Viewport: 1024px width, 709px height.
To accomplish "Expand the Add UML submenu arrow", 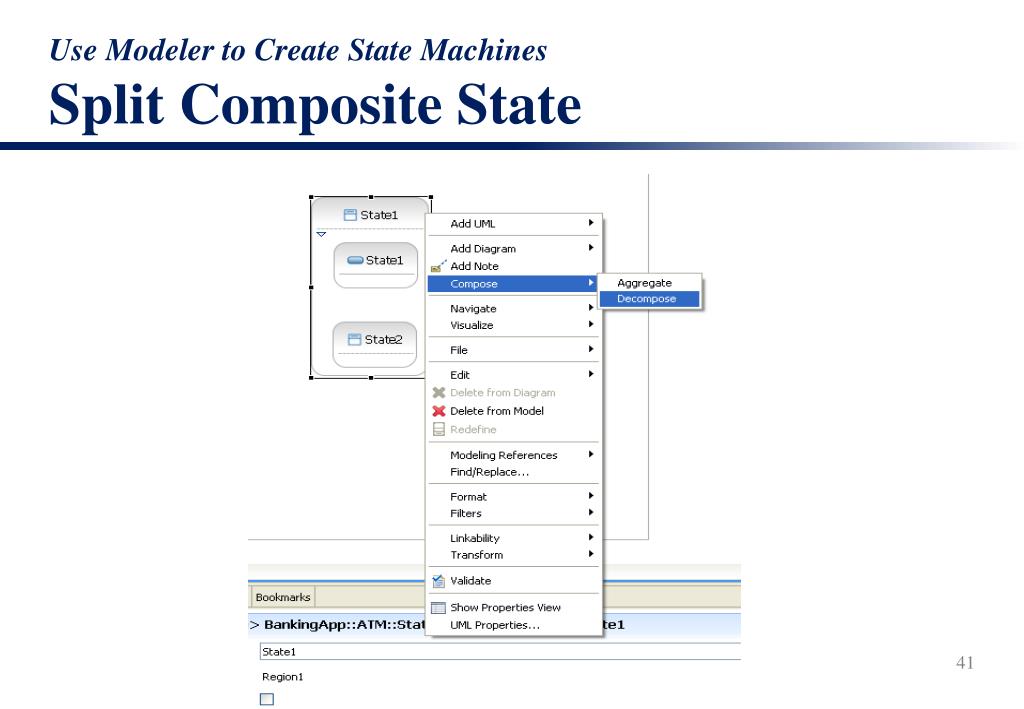I will (590, 223).
